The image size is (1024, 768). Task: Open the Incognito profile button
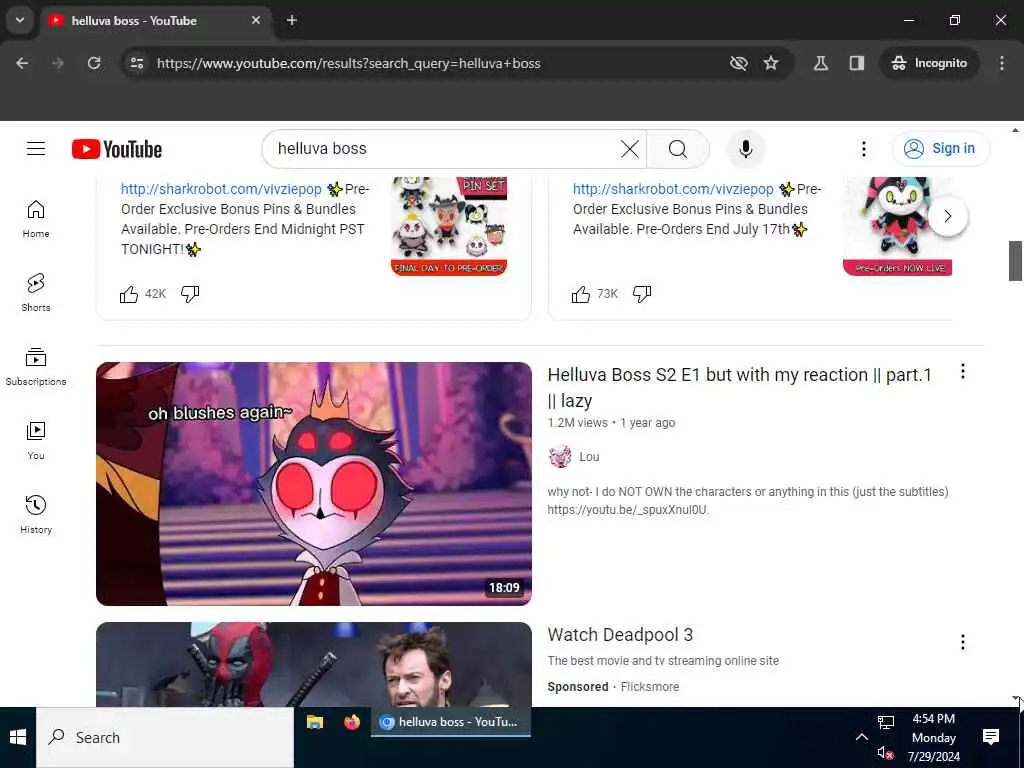pyautogui.click(x=929, y=63)
